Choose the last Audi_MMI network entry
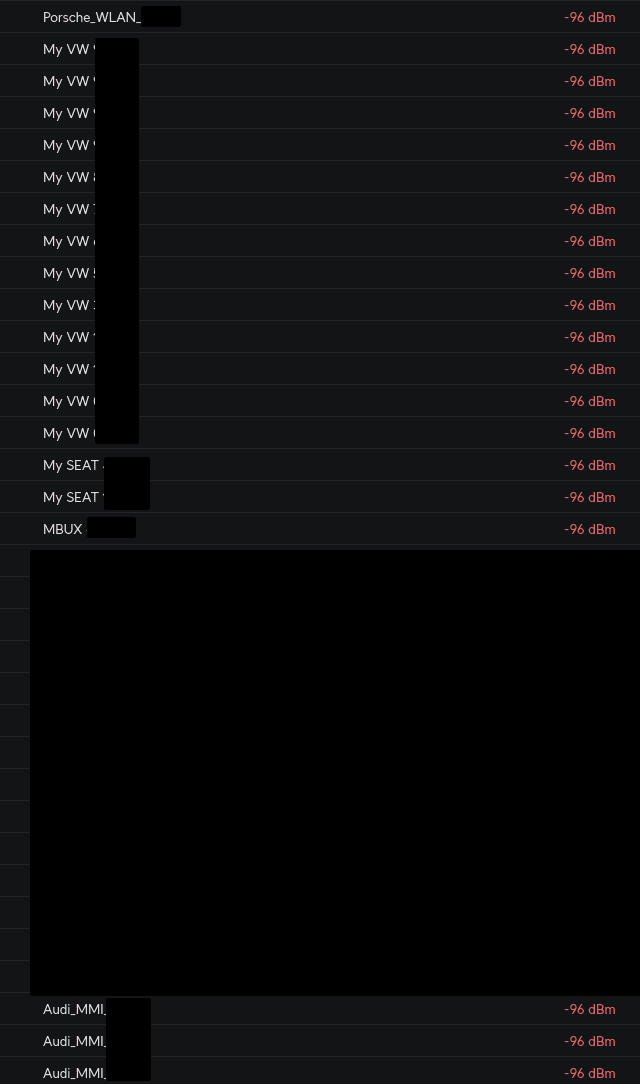Screen dimensions: 640x1084 point(74,1073)
